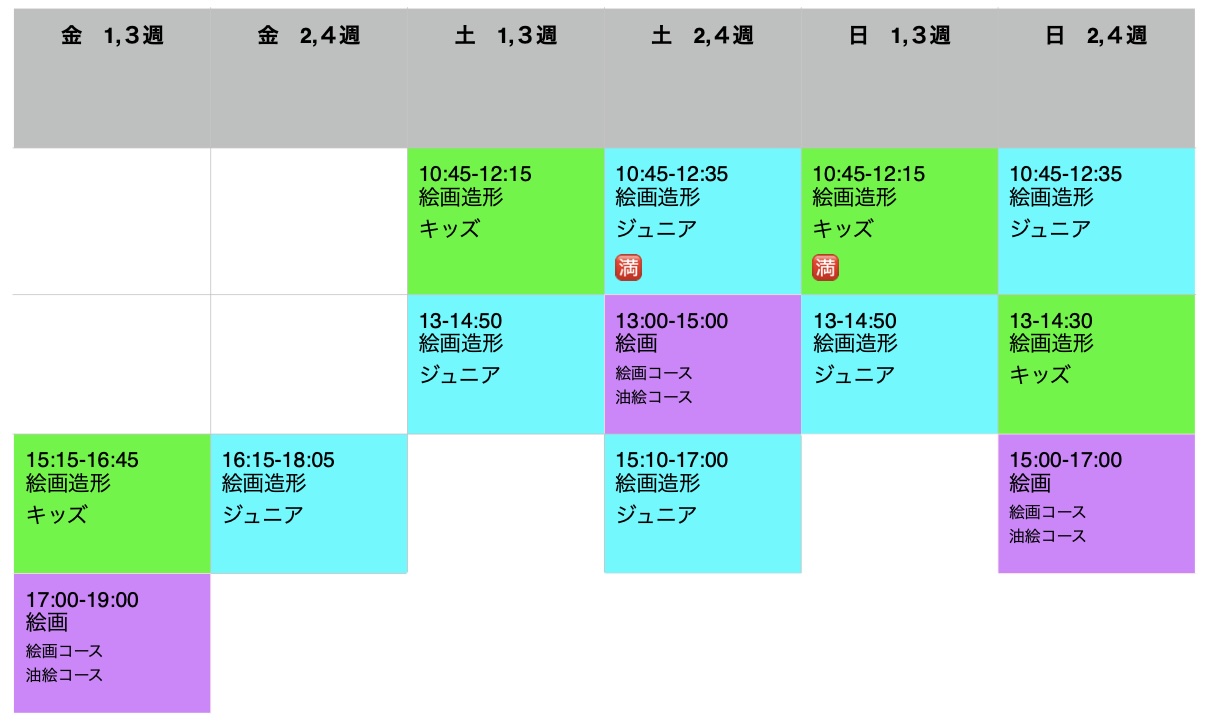This screenshot has height=726, width=1212.
Task: Click the 満 full icon under Sunday Kids
Action: (825, 267)
